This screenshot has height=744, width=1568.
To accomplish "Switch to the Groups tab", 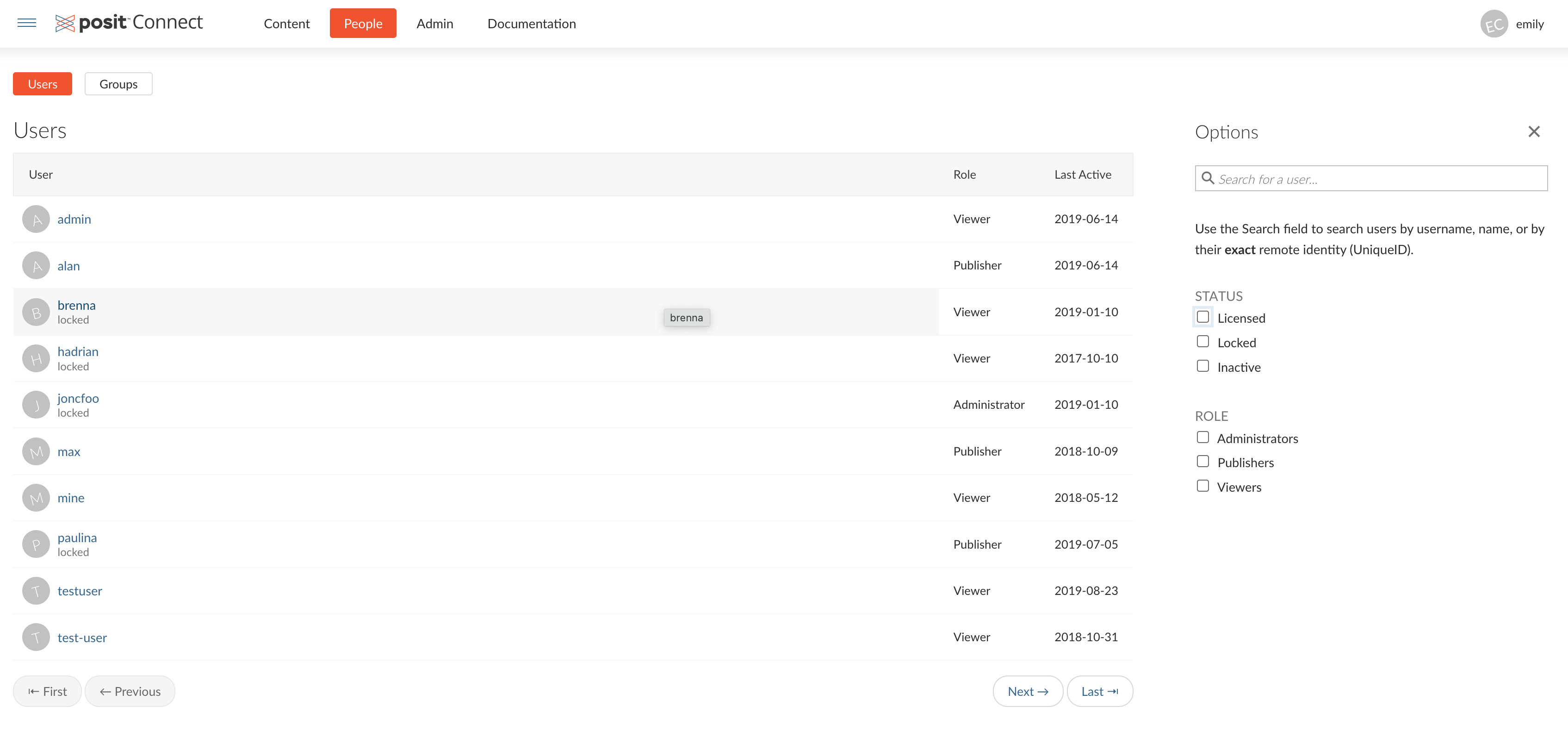I will [x=118, y=84].
